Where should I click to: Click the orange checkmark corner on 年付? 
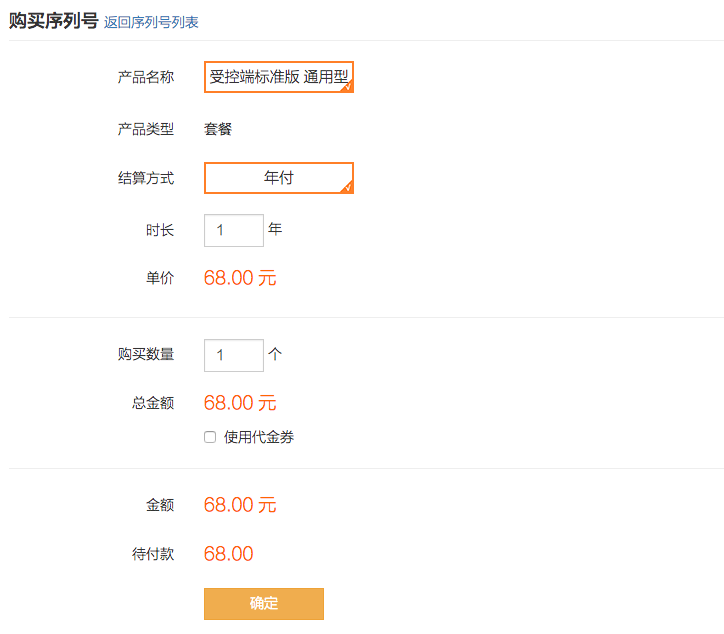click(x=347, y=187)
